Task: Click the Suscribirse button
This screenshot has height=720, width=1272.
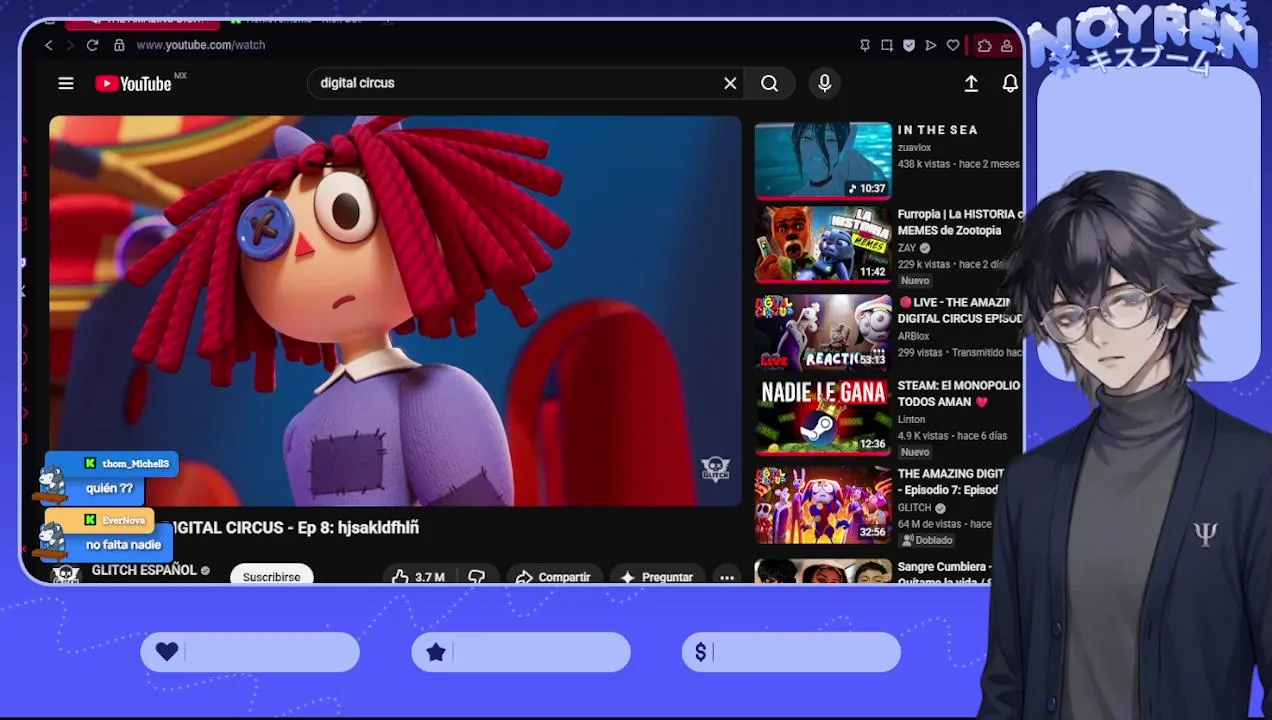Action: point(271,577)
